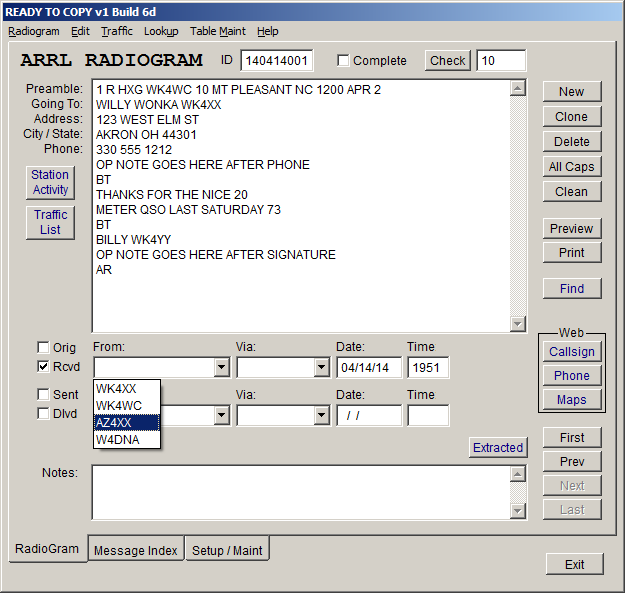
Task: Expand the sent To callsign dropdown arrow
Action: tap(221, 416)
